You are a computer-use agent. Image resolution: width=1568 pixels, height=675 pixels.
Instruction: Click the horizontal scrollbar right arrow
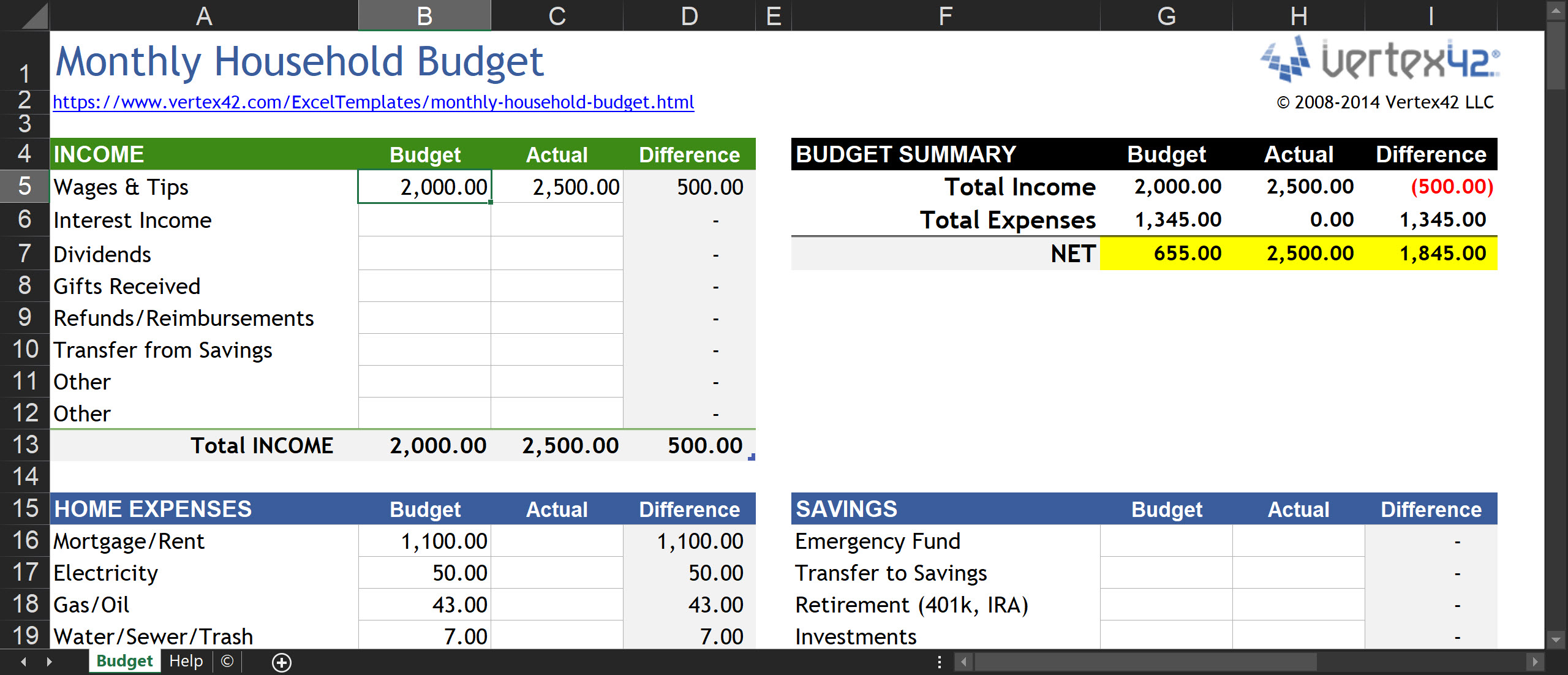point(1534,662)
